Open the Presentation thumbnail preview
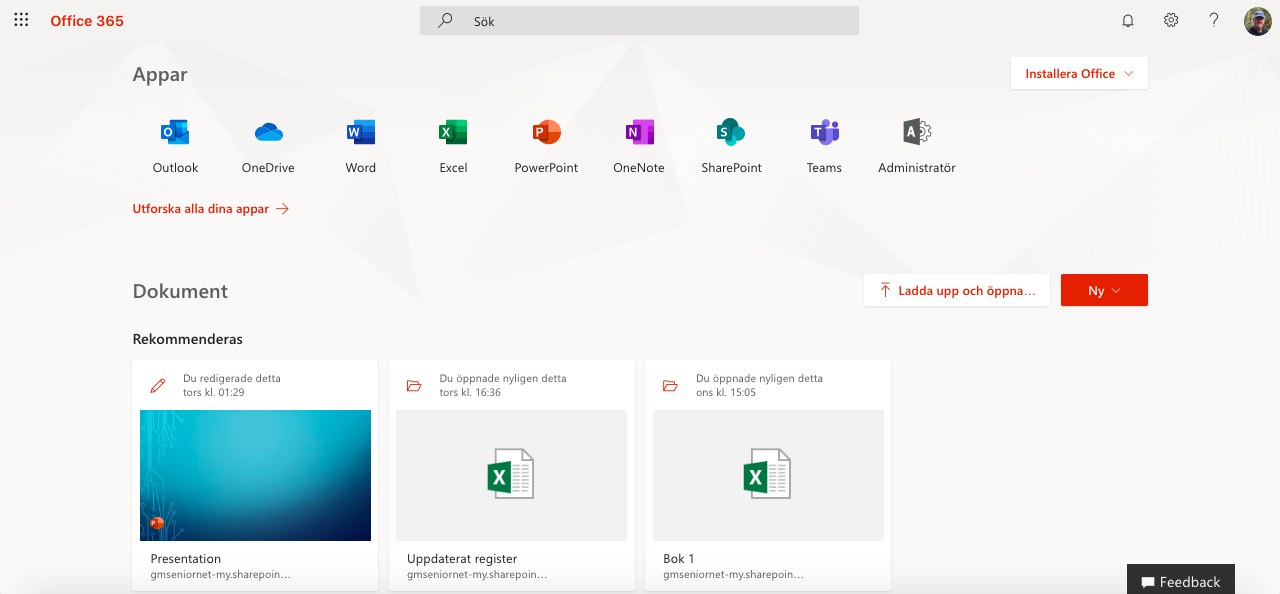This screenshot has height=594, width=1280. [255, 475]
